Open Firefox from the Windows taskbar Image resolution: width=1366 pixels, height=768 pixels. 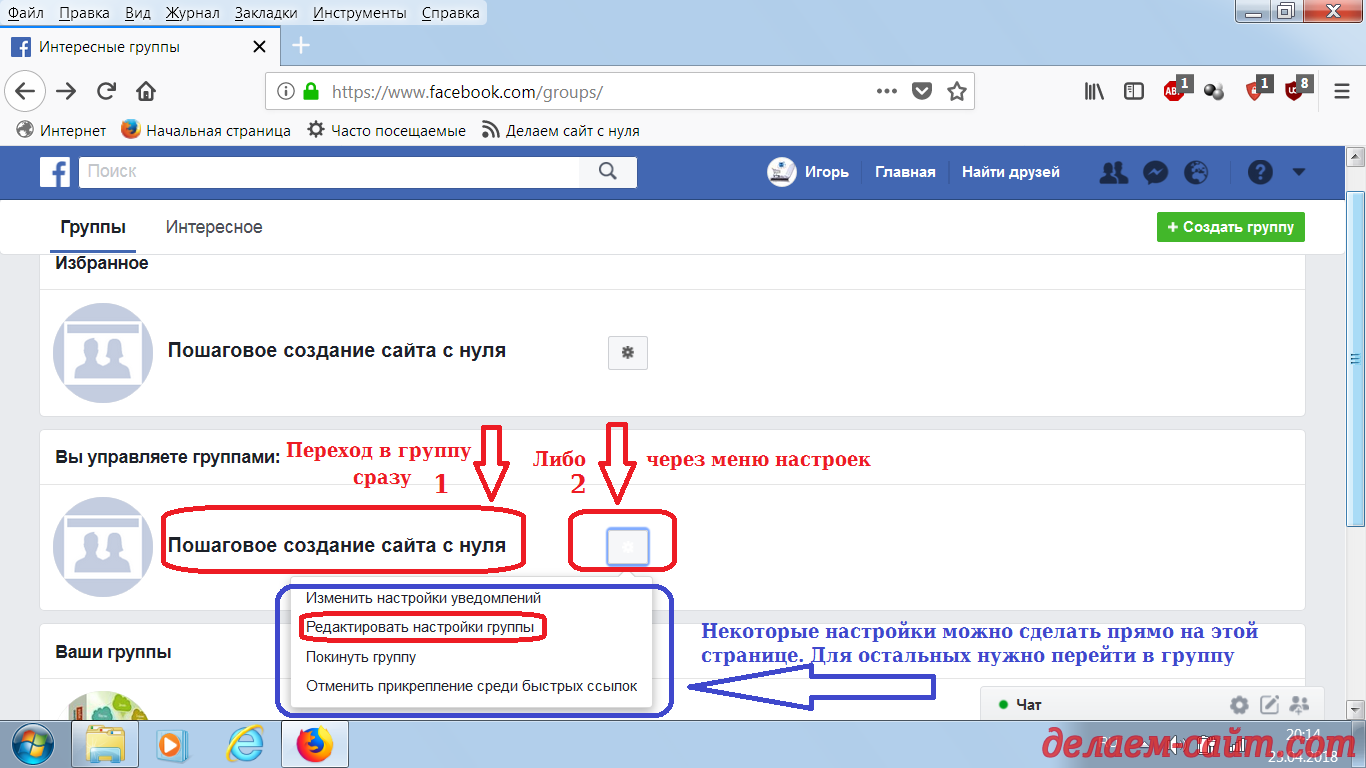313,745
